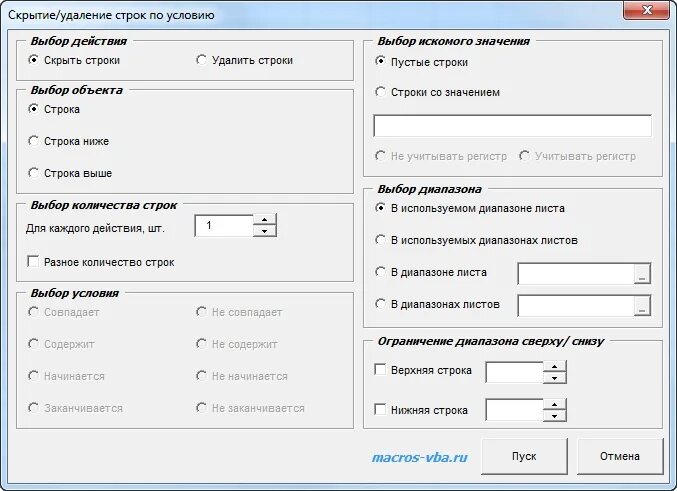Click up arrow for Нижняя строка spinner

pos(554,405)
